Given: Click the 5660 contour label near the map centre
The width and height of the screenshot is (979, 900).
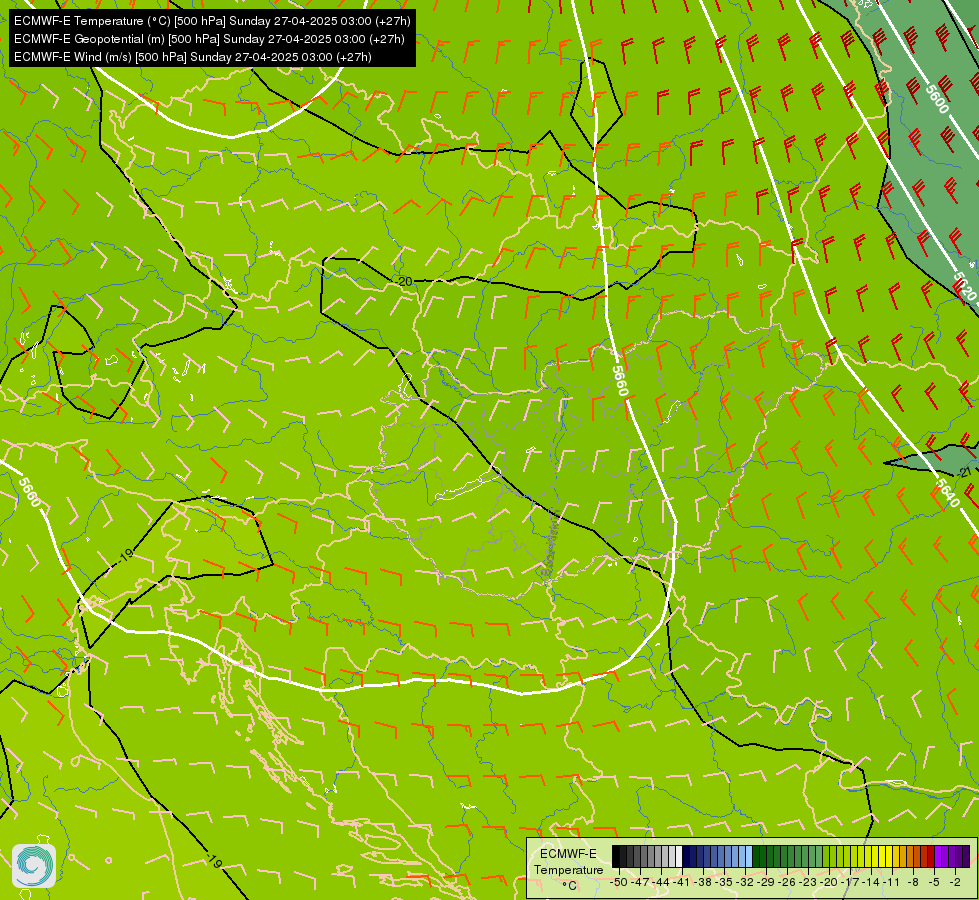Looking at the screenshot, I should pos(619,380).
